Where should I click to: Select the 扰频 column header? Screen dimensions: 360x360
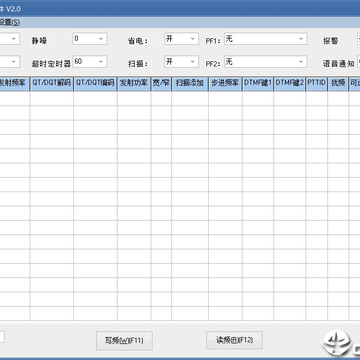tap(338, 84)
